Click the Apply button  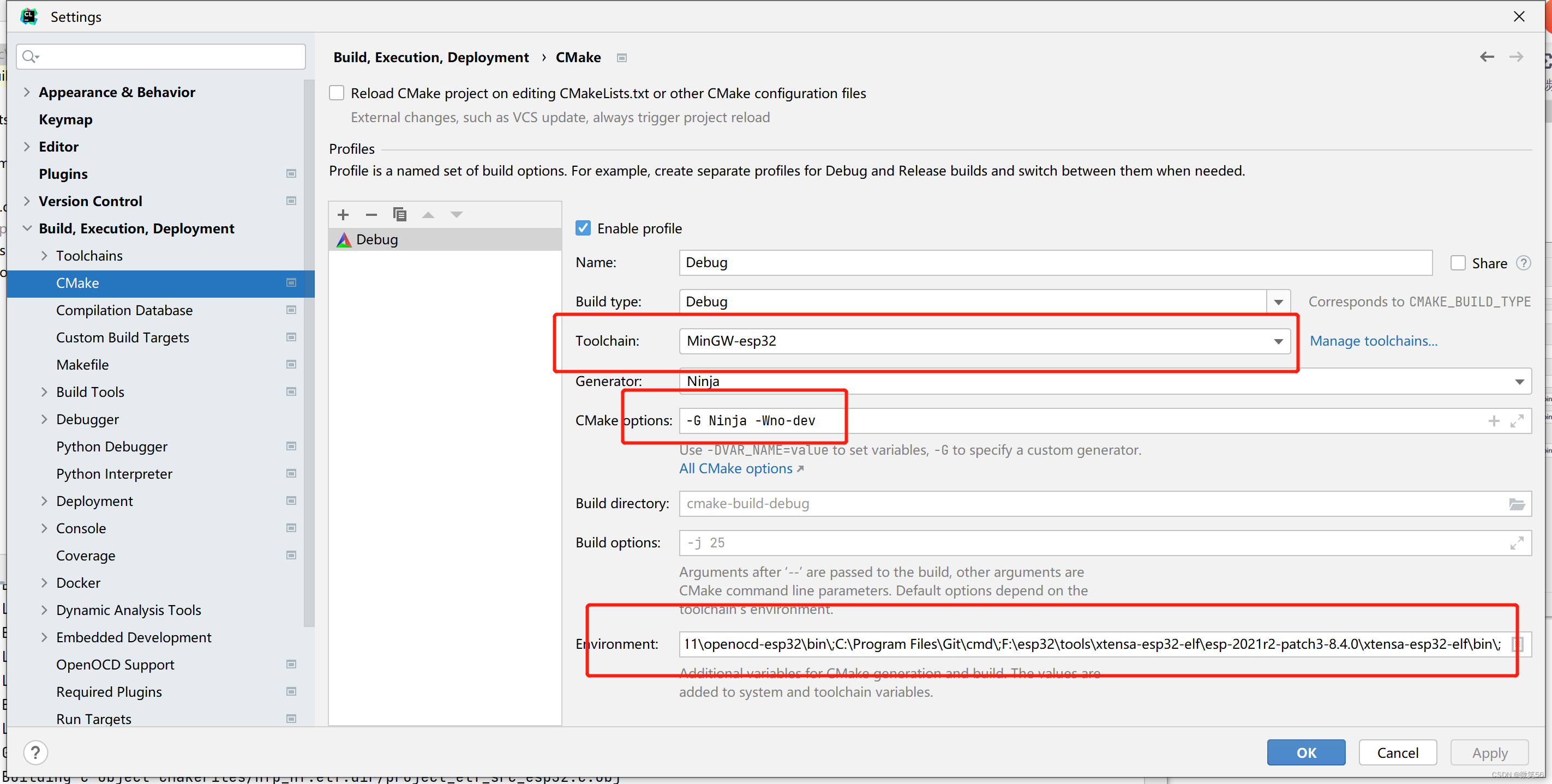point(1489,752)
